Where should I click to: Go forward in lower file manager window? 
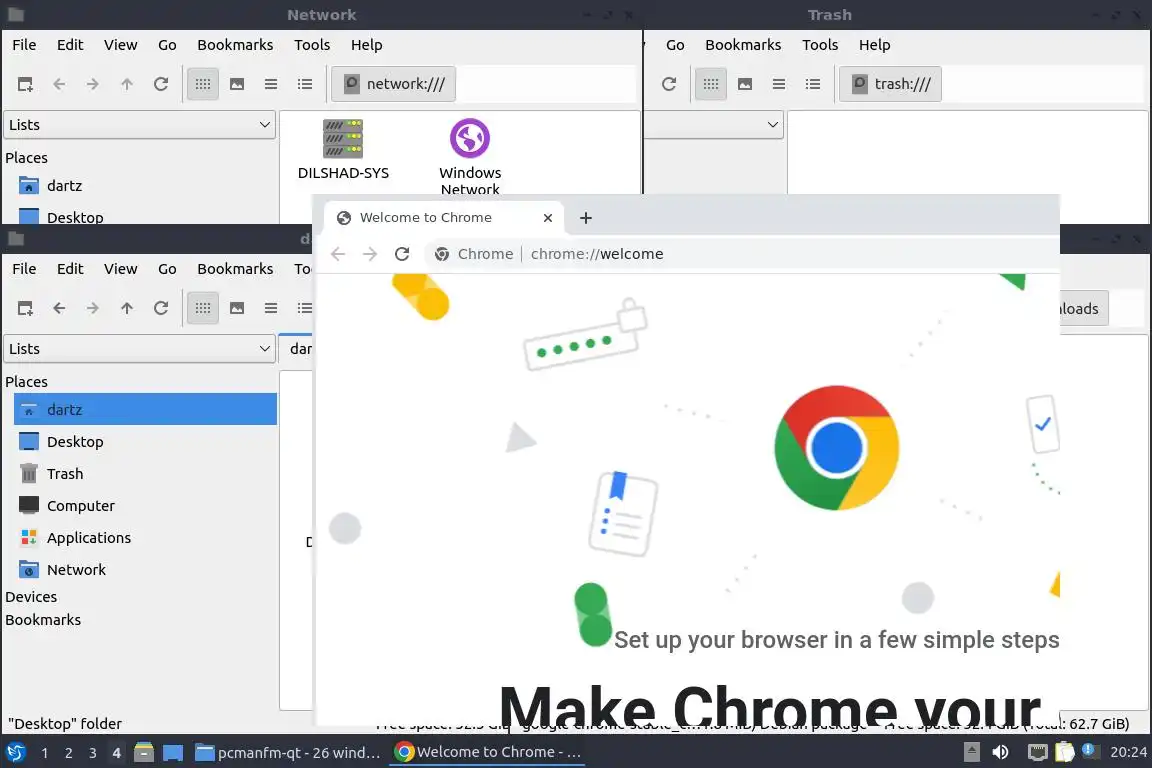(93, 308)
